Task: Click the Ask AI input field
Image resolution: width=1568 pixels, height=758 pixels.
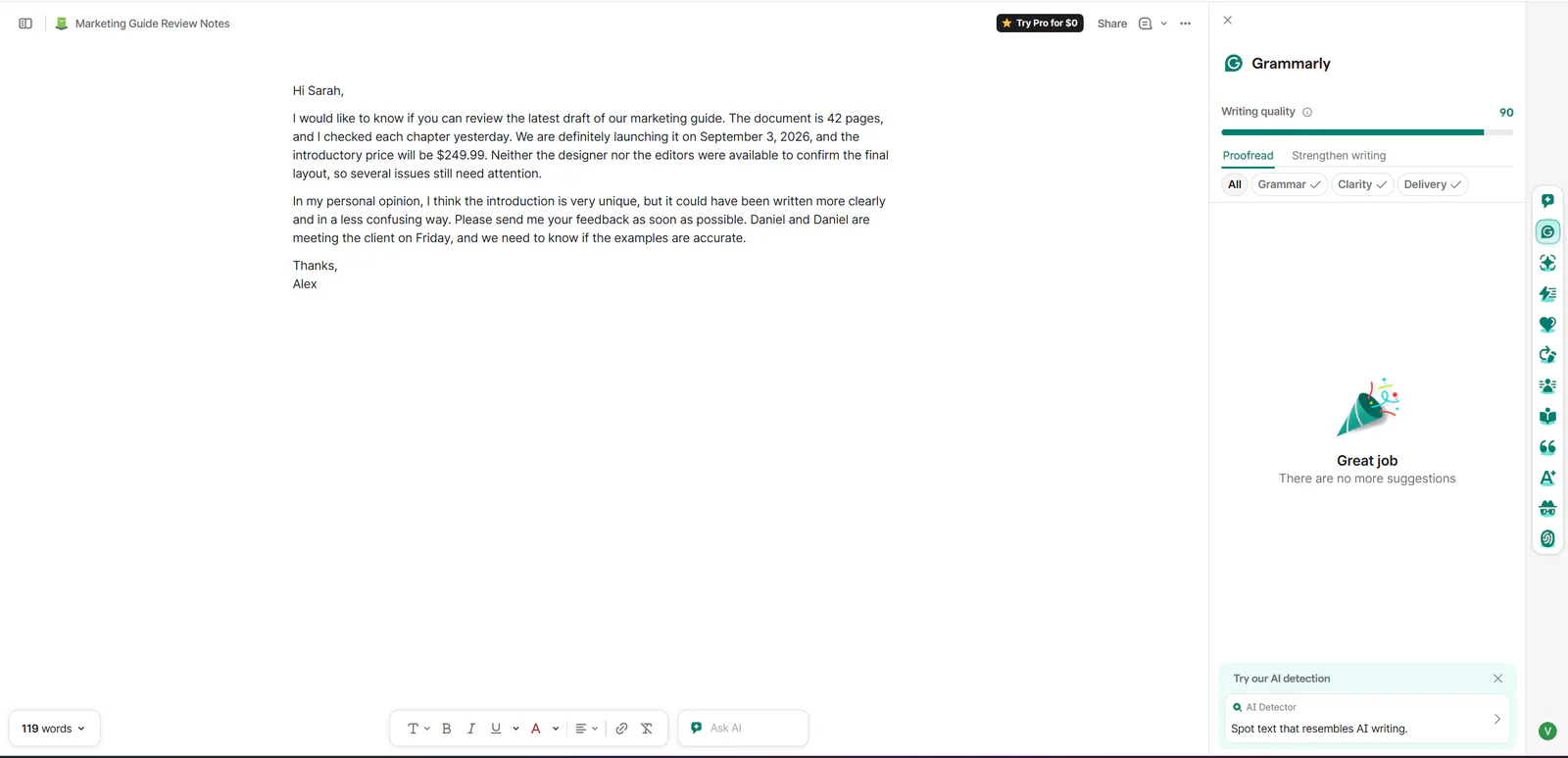Action: click(x=743, y=729)
